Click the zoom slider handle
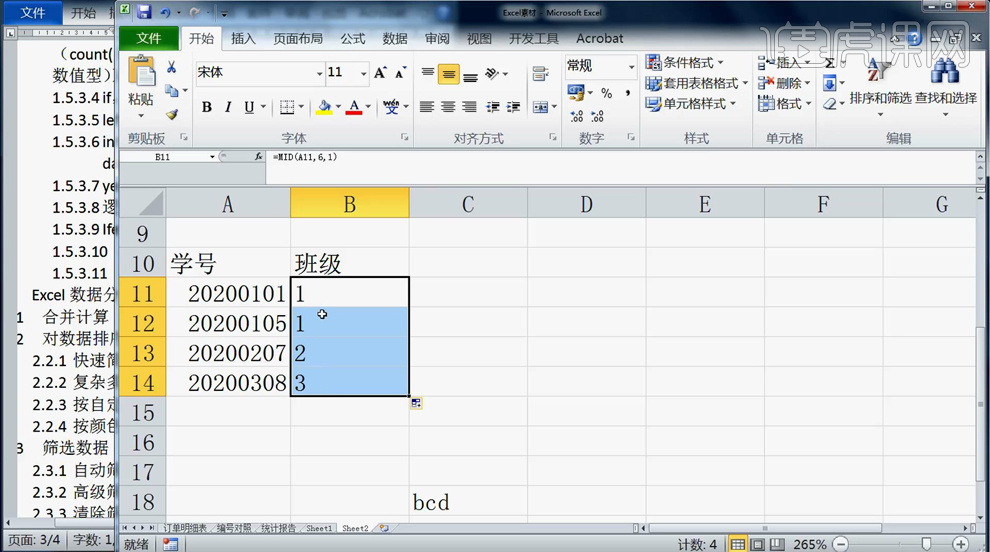 (x=926, y=544)
